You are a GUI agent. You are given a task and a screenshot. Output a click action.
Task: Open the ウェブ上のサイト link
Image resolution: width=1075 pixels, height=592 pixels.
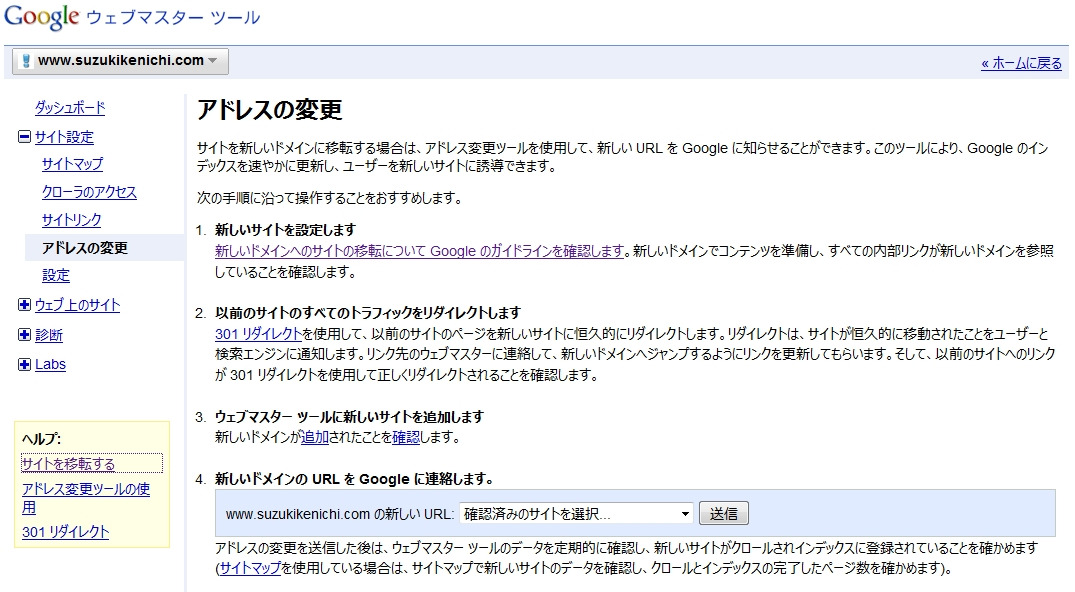click(x=77, y=305)
